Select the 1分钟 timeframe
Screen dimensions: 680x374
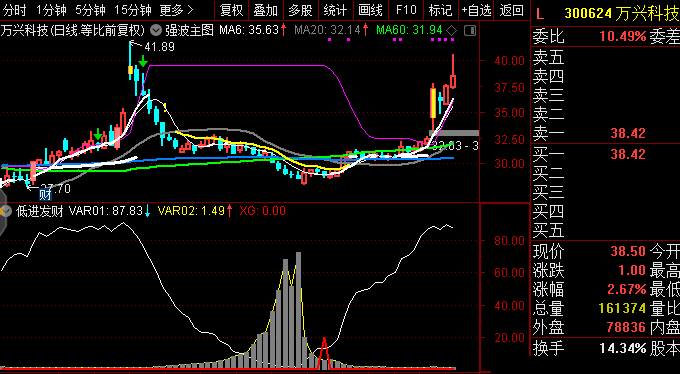tap(51, 10)
